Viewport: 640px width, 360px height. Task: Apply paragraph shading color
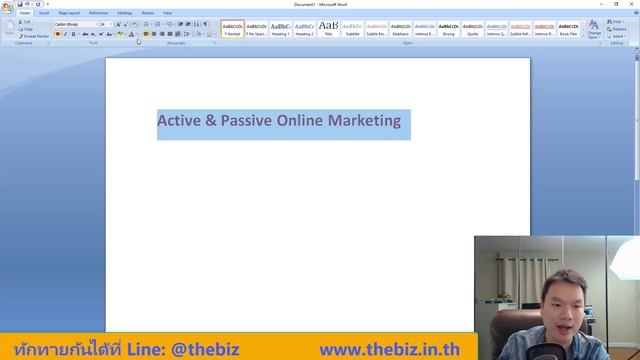(198, 34)
